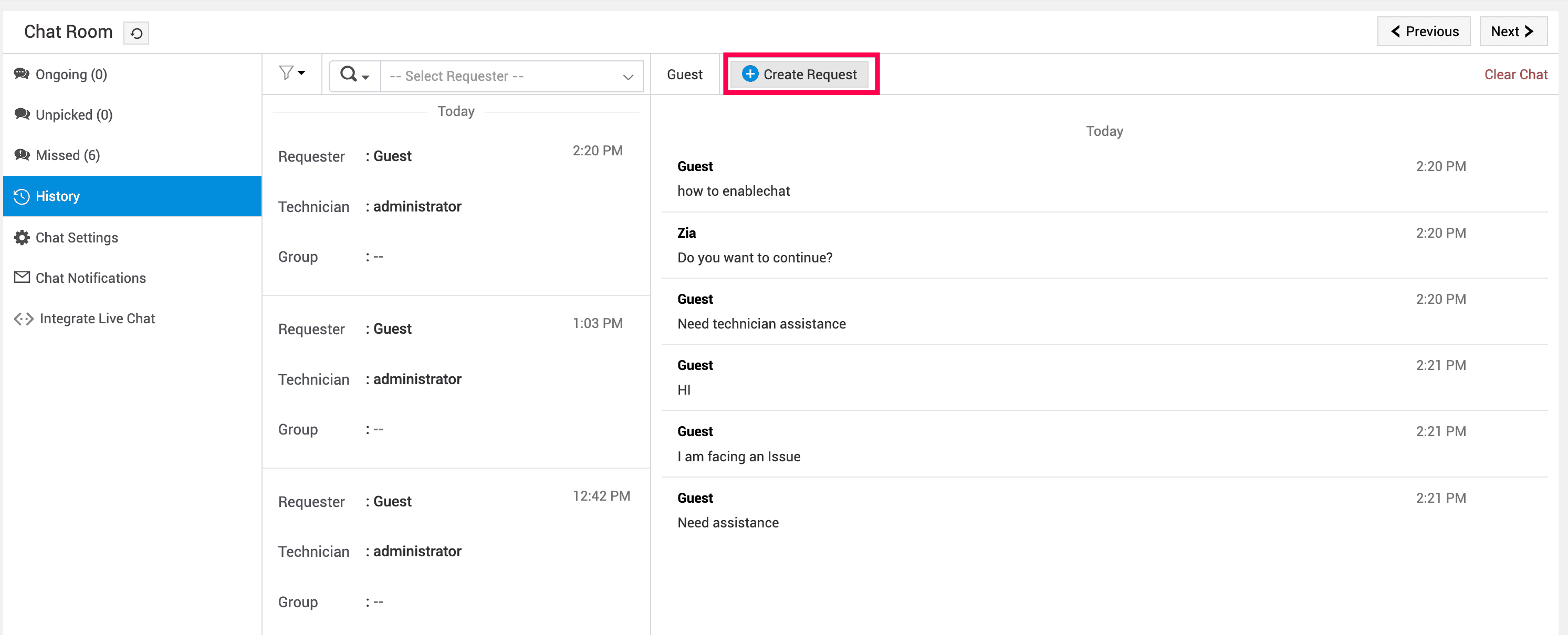
Task: Click the Chat Notifications envelope icon
Action: pos(22,278)
